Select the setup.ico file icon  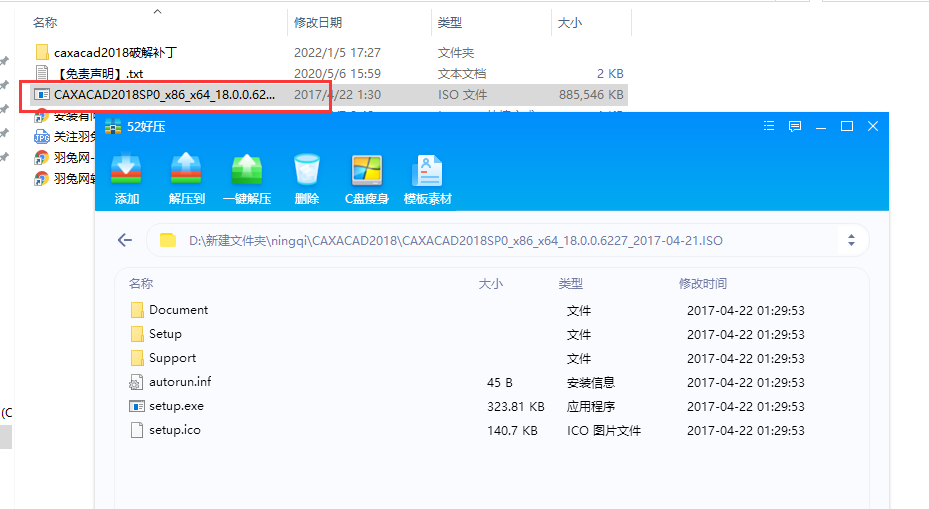tap(137, 430)
